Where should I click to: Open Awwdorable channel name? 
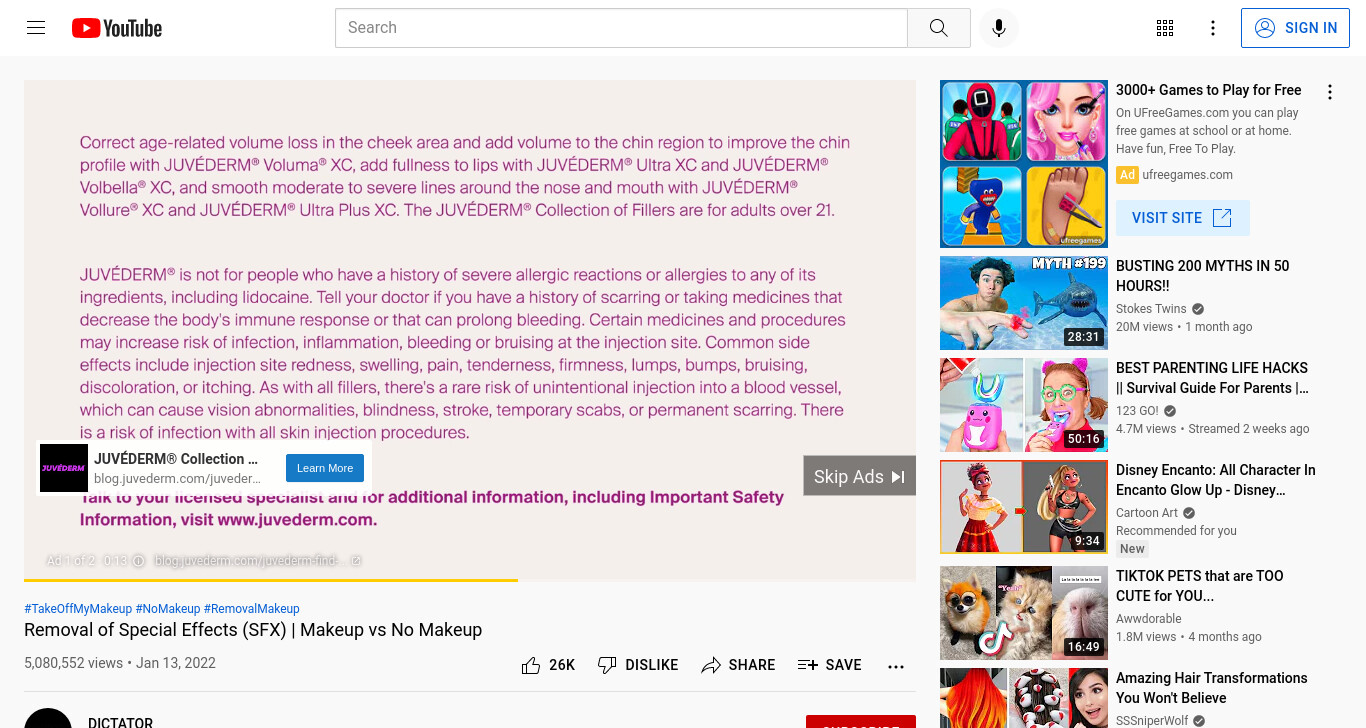(1149, 619)
